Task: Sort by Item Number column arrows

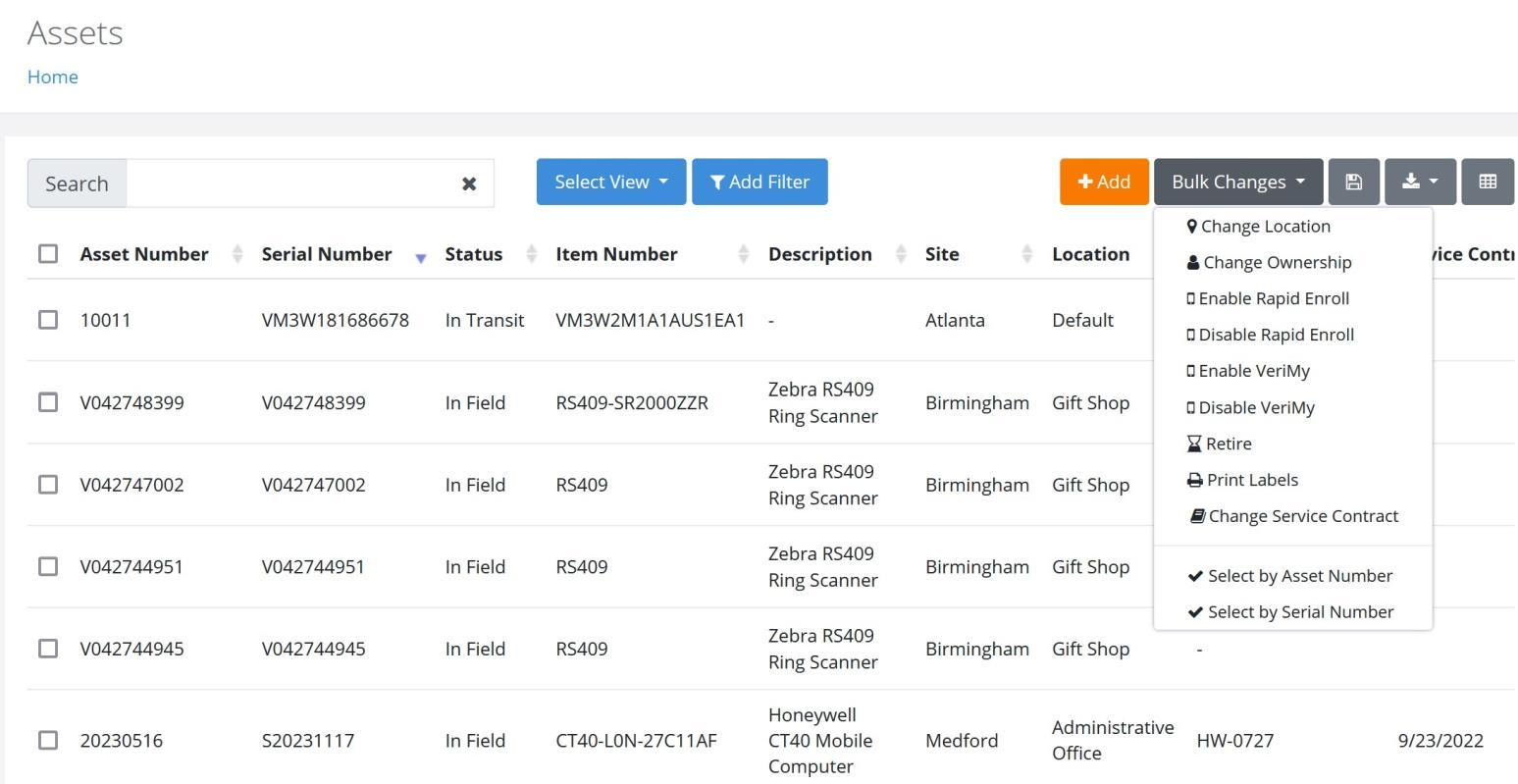Action: (743, 254)
